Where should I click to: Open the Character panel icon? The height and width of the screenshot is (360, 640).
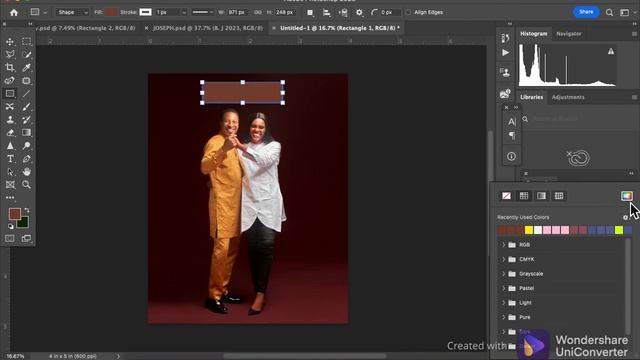(x=511, y=122)
